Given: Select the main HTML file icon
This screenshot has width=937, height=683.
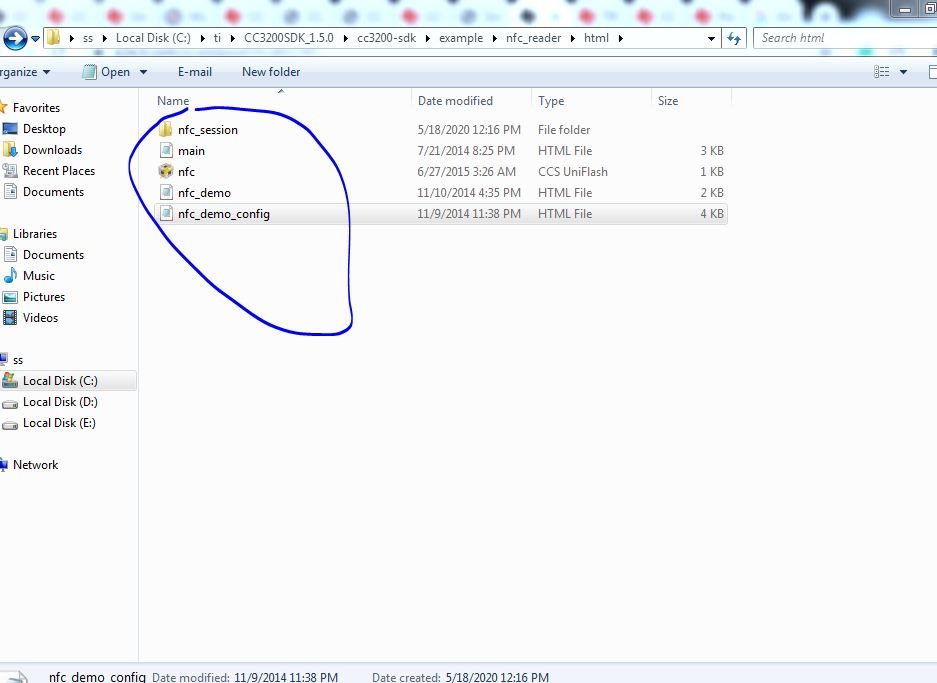Looking at the screenshot, I should [x=166, y=151].
